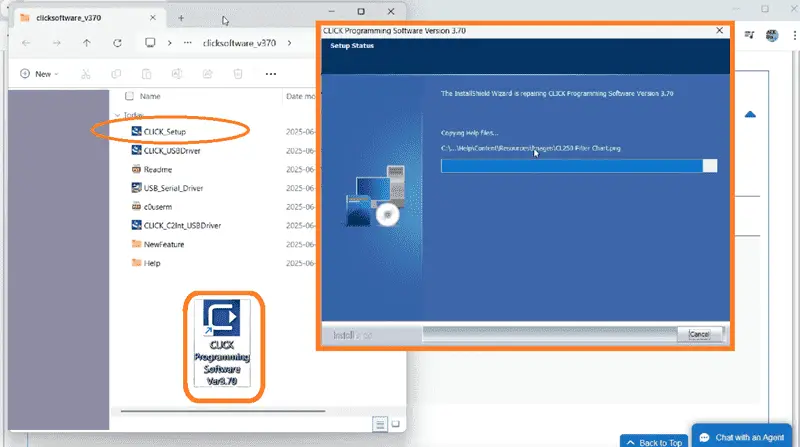
Task: Click the USB_Serial_Driver file icon
Action: click(136, 188)
